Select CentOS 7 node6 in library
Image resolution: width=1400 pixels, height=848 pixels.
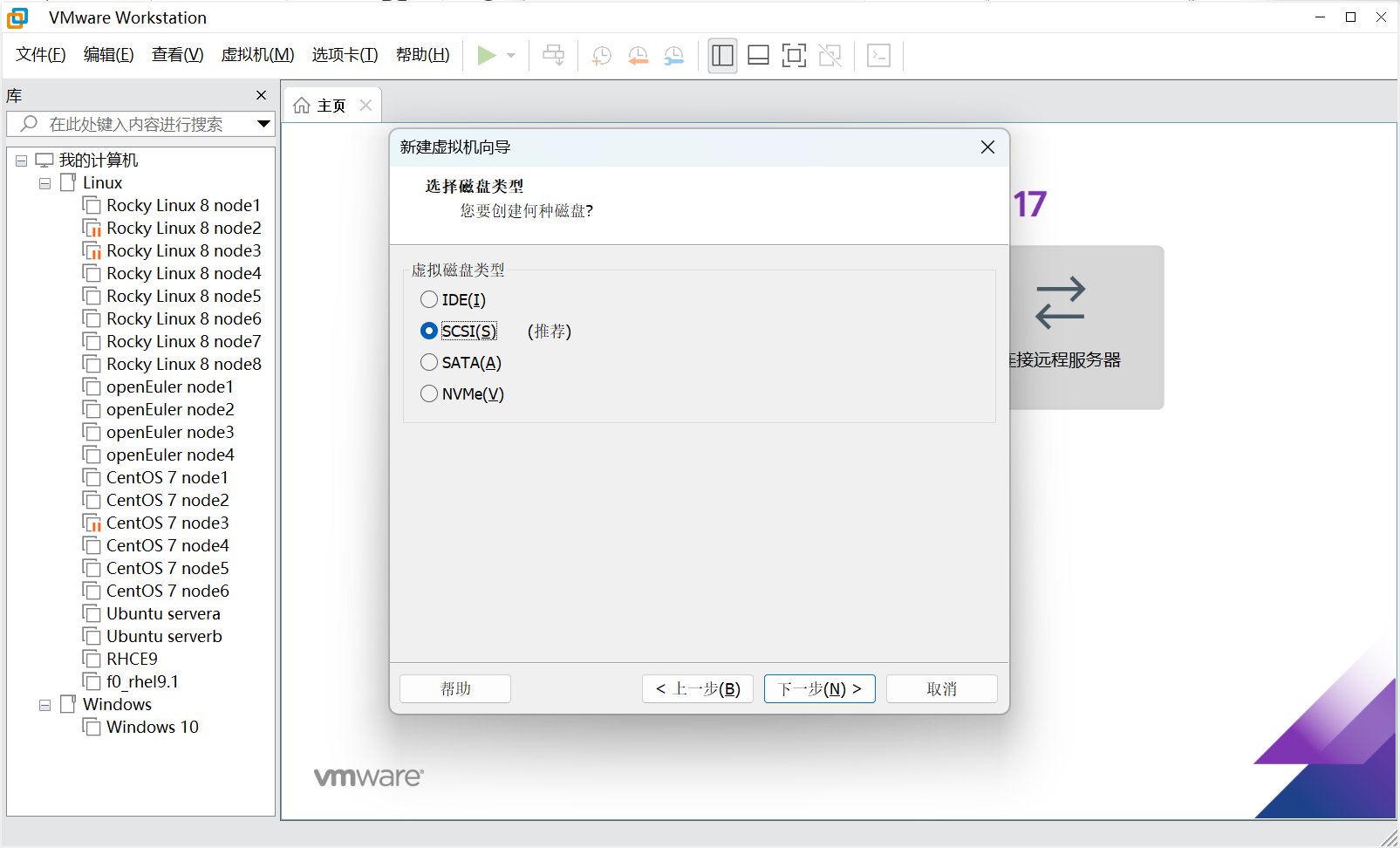[x=167, y=591]
